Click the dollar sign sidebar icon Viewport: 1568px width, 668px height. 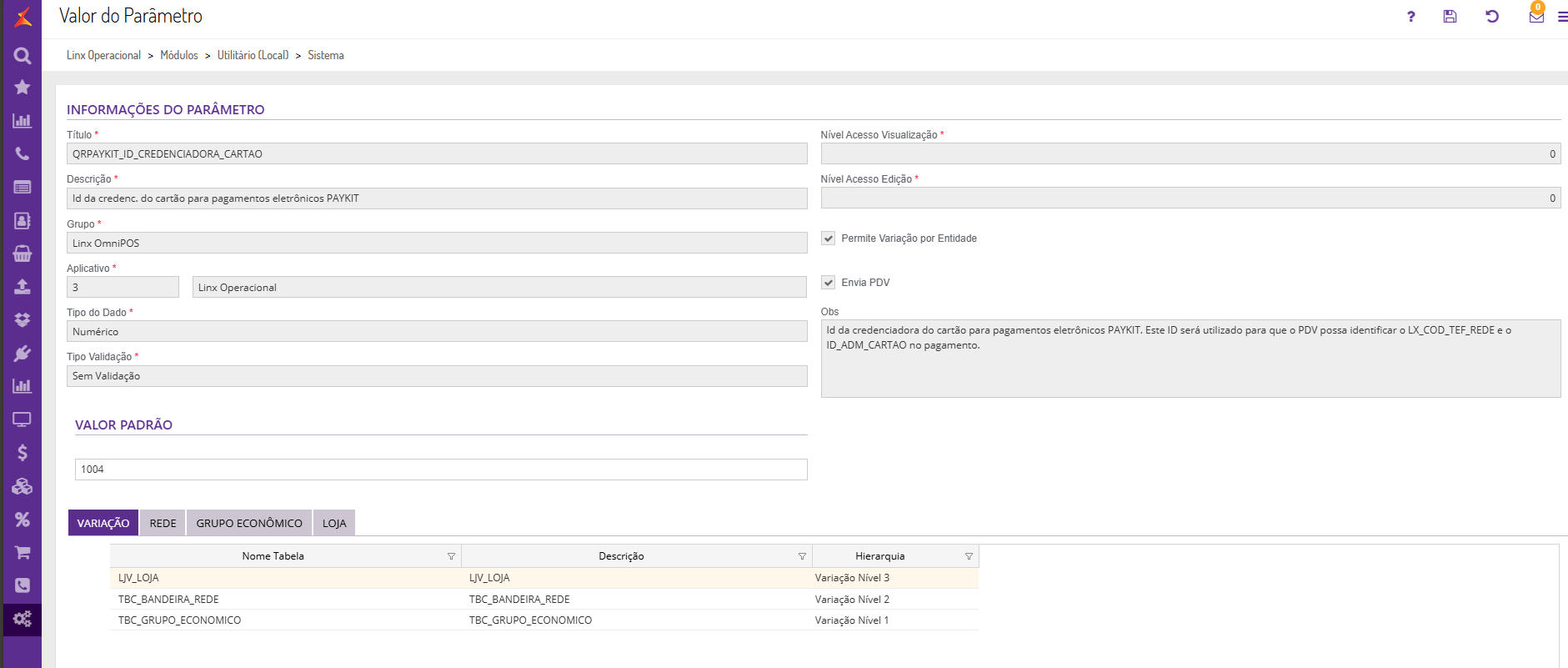click(23, 453)
